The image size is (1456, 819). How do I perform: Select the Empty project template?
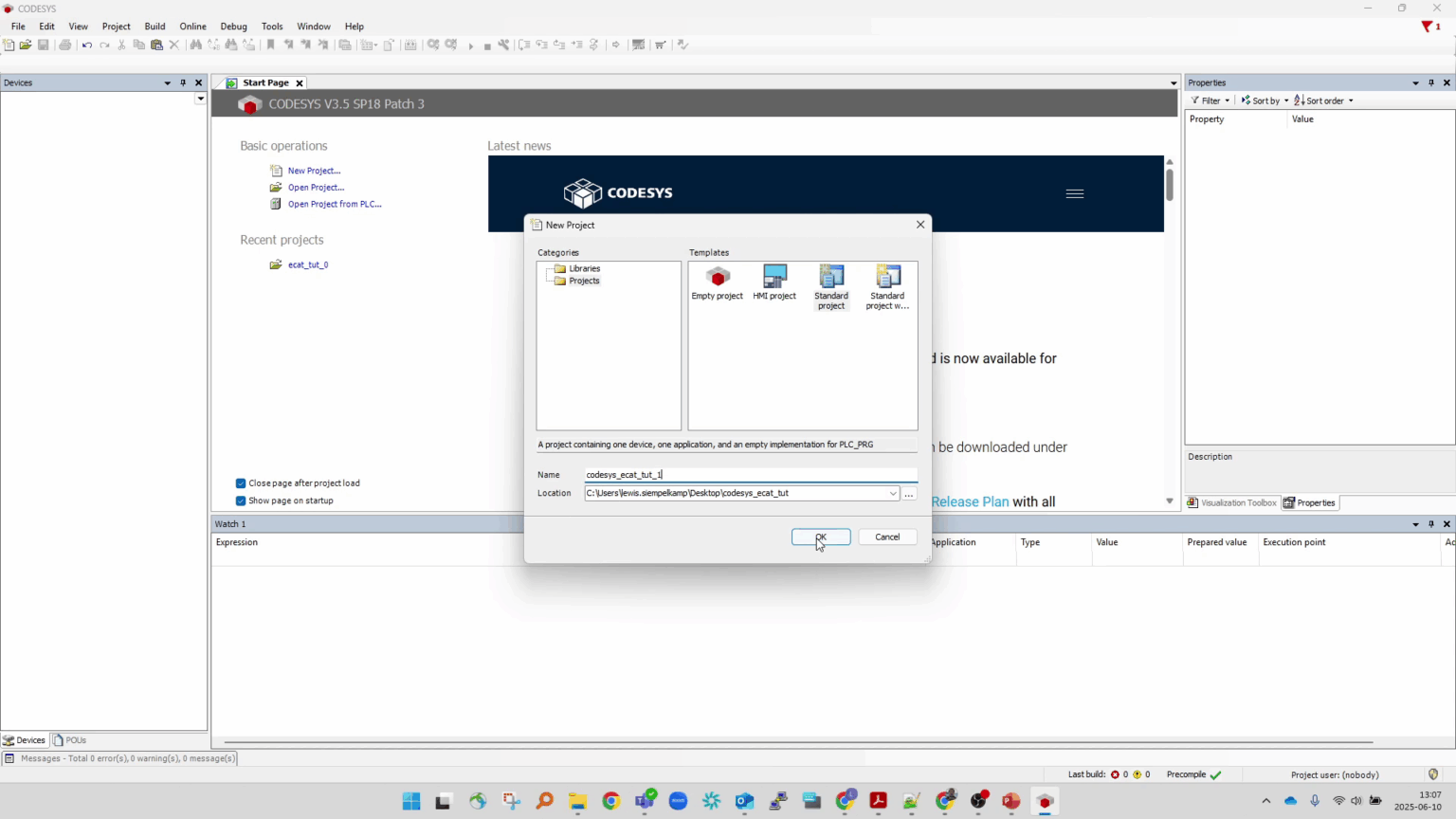point(718,282)
